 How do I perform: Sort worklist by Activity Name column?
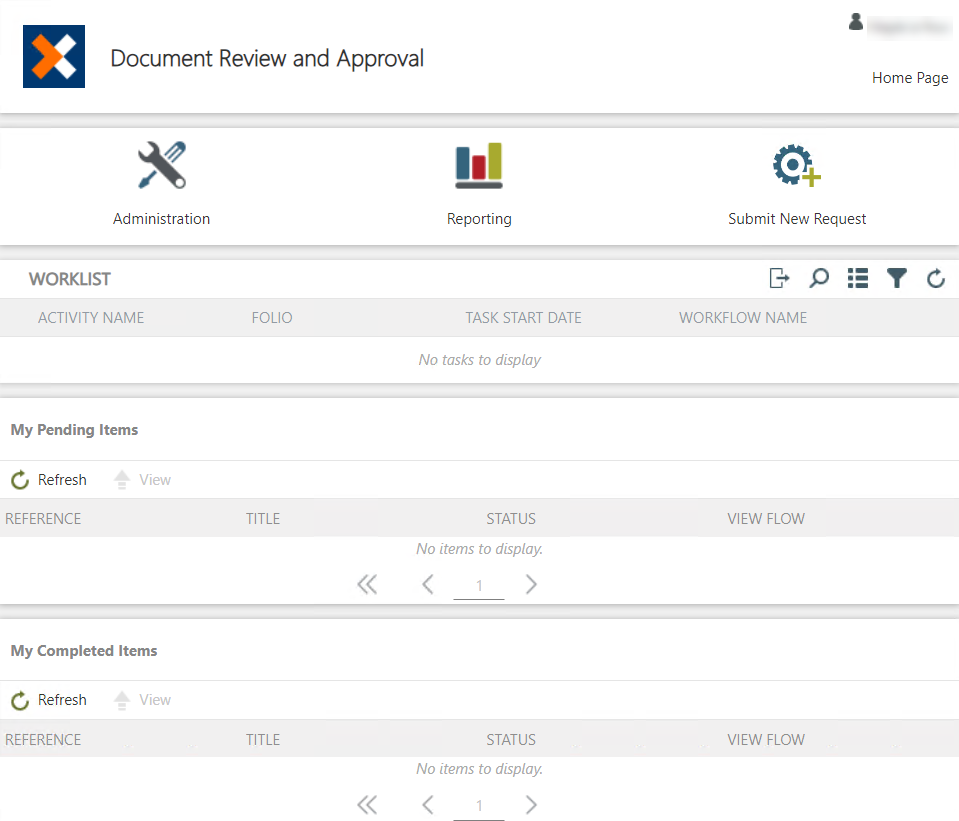(x=91, y=318)
